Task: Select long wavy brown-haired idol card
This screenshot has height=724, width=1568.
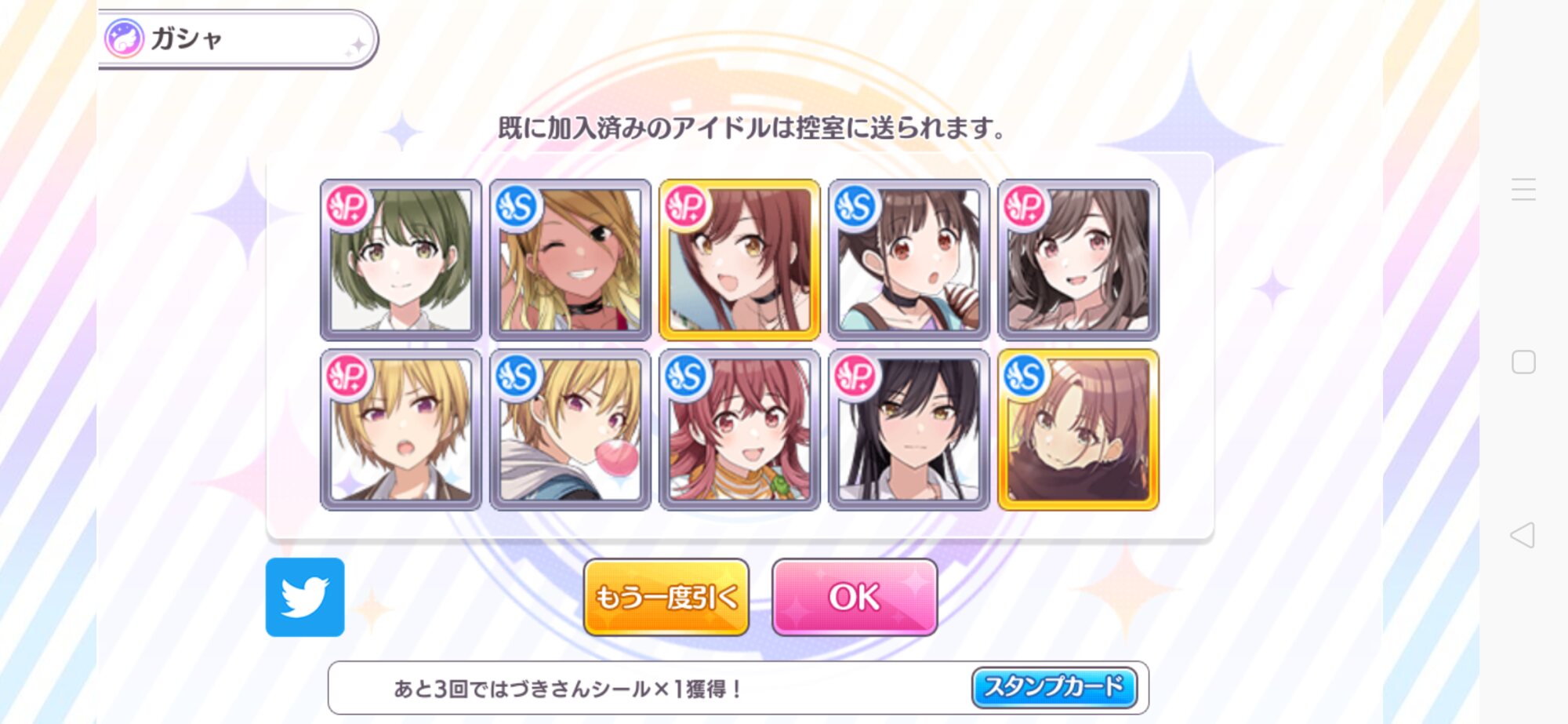Action: point(1078,260)
